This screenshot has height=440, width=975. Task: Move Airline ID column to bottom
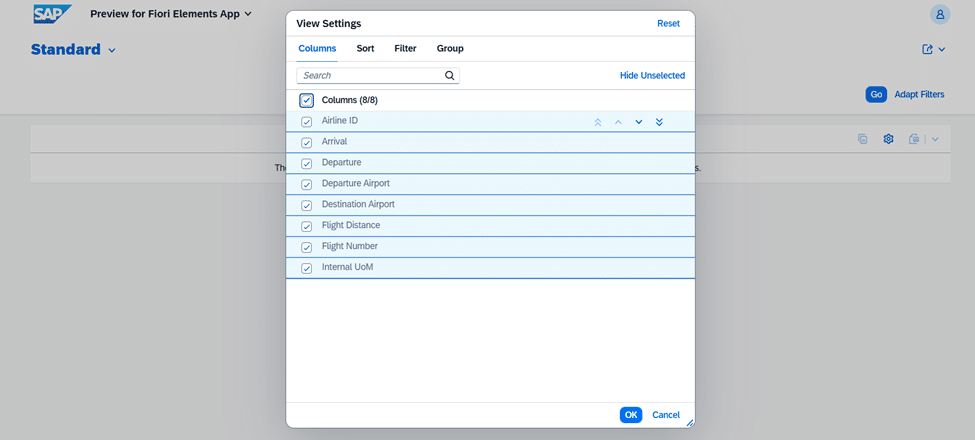659,122
